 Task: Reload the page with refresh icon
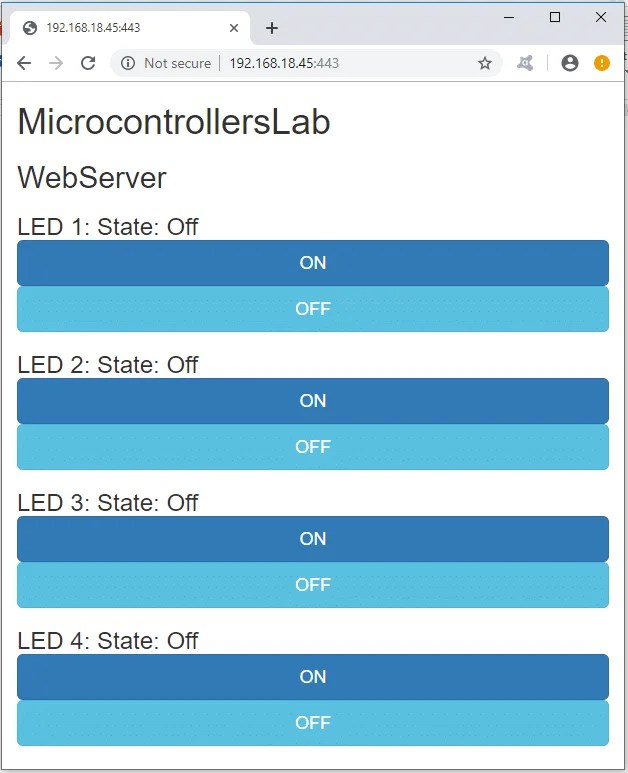click(88, 63)
